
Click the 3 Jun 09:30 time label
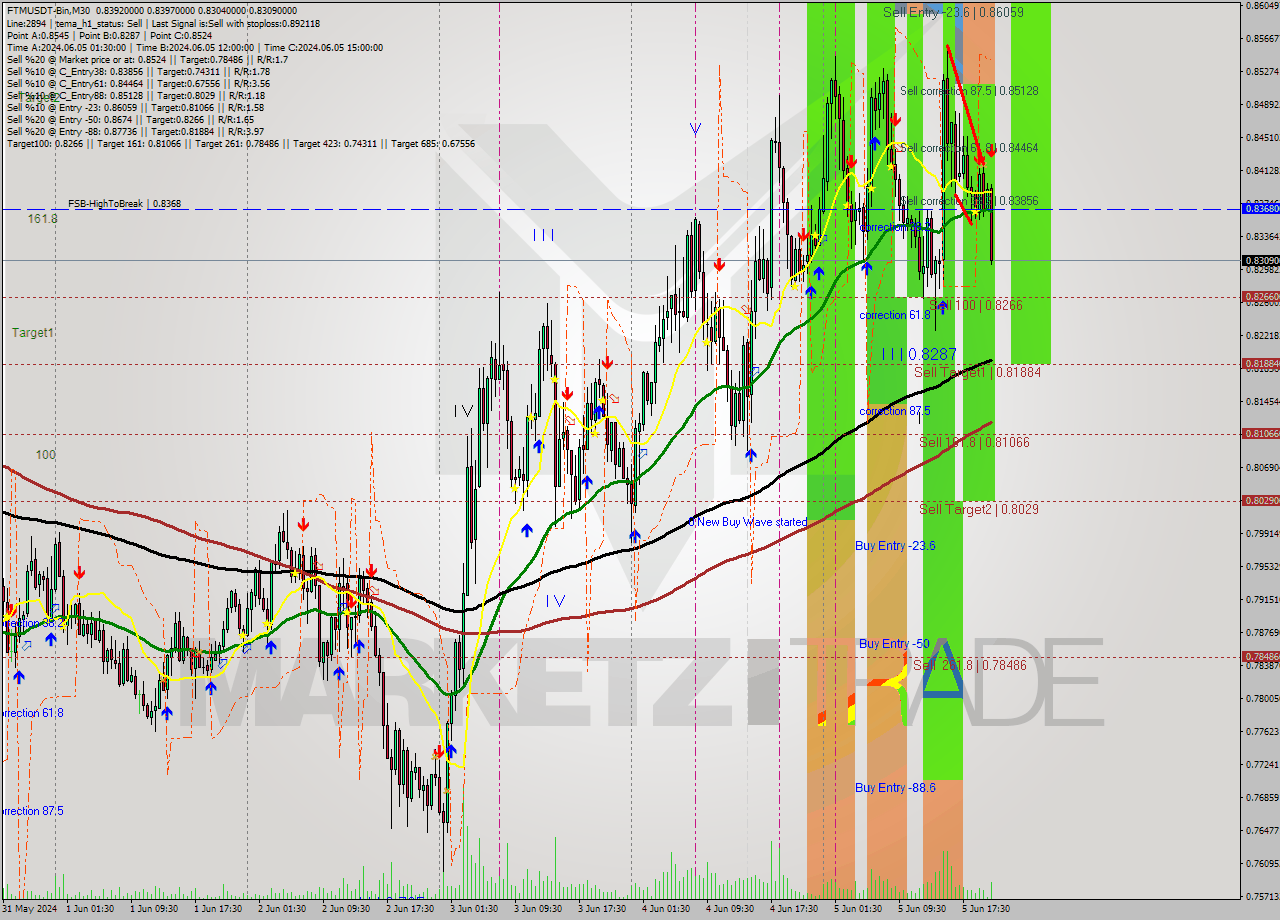click(x=539, y=909)
